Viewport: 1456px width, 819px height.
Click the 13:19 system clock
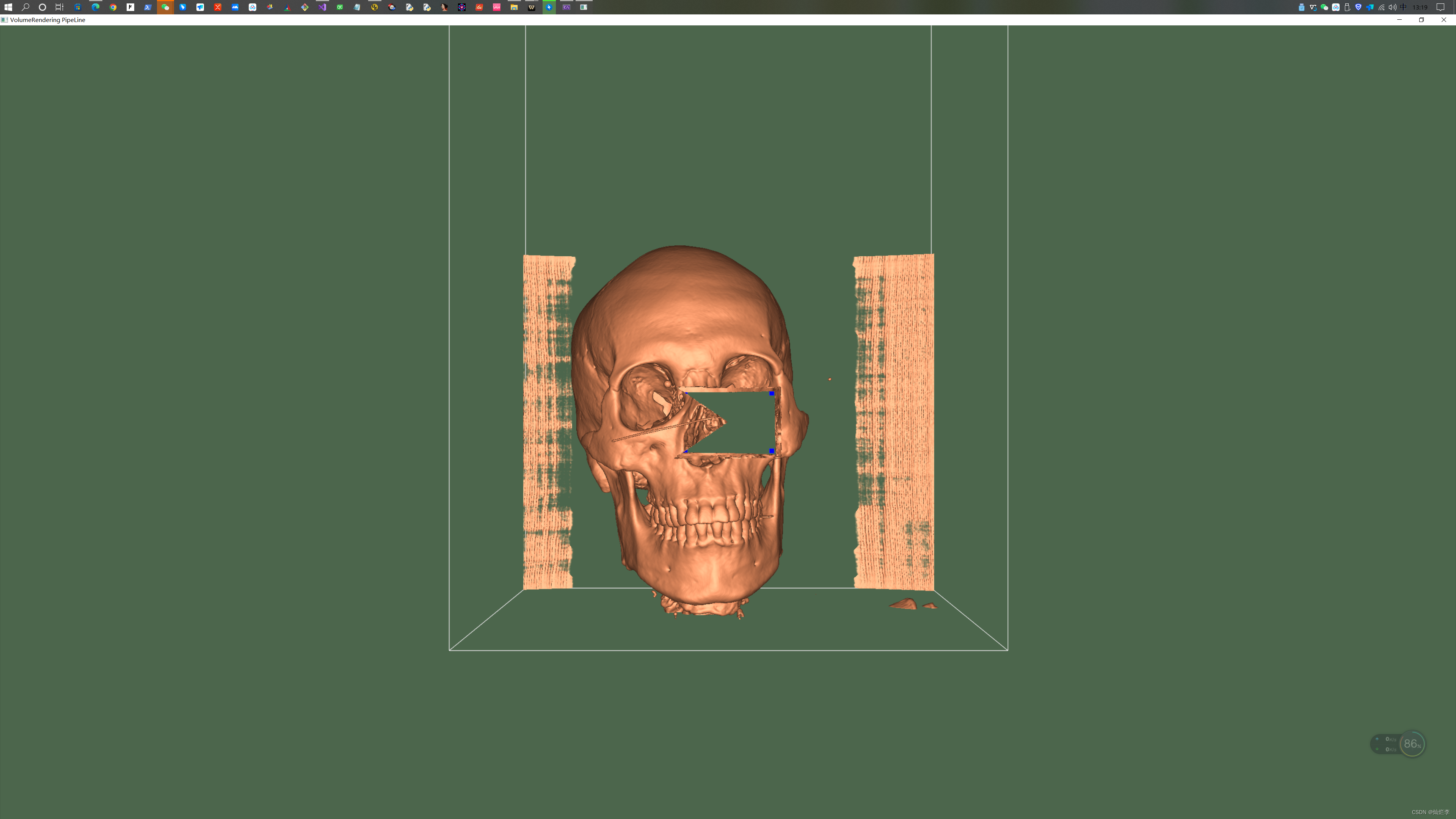coord(1420,7)
